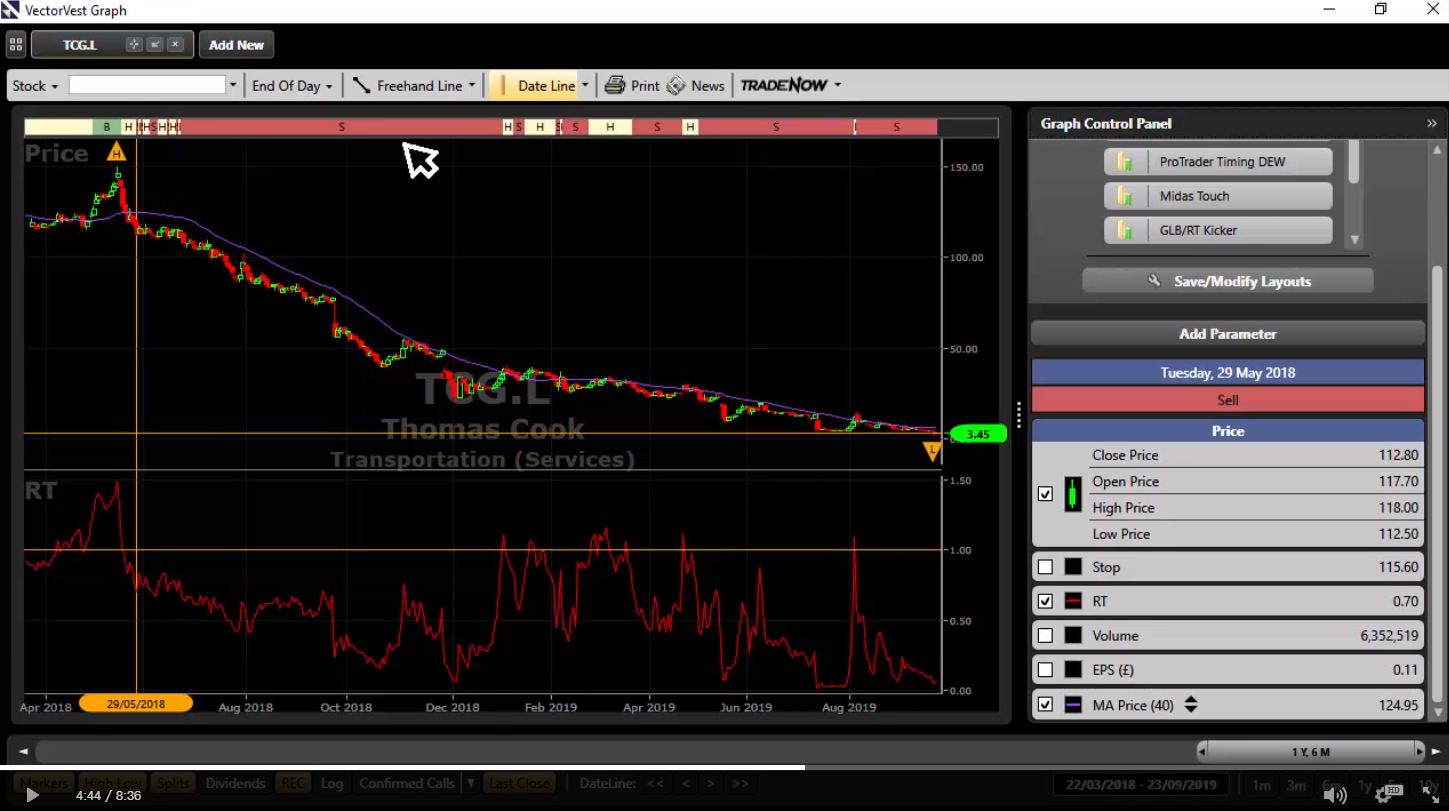1449x811 pixels.
Task: Click the TradeNow logo
Action: tap(784, 85)
